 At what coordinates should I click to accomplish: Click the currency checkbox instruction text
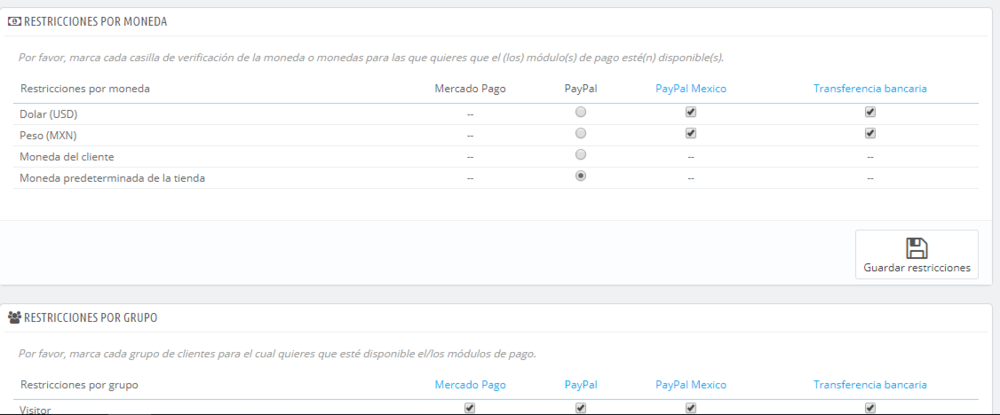pyautogui.click(x=371, y=57)
